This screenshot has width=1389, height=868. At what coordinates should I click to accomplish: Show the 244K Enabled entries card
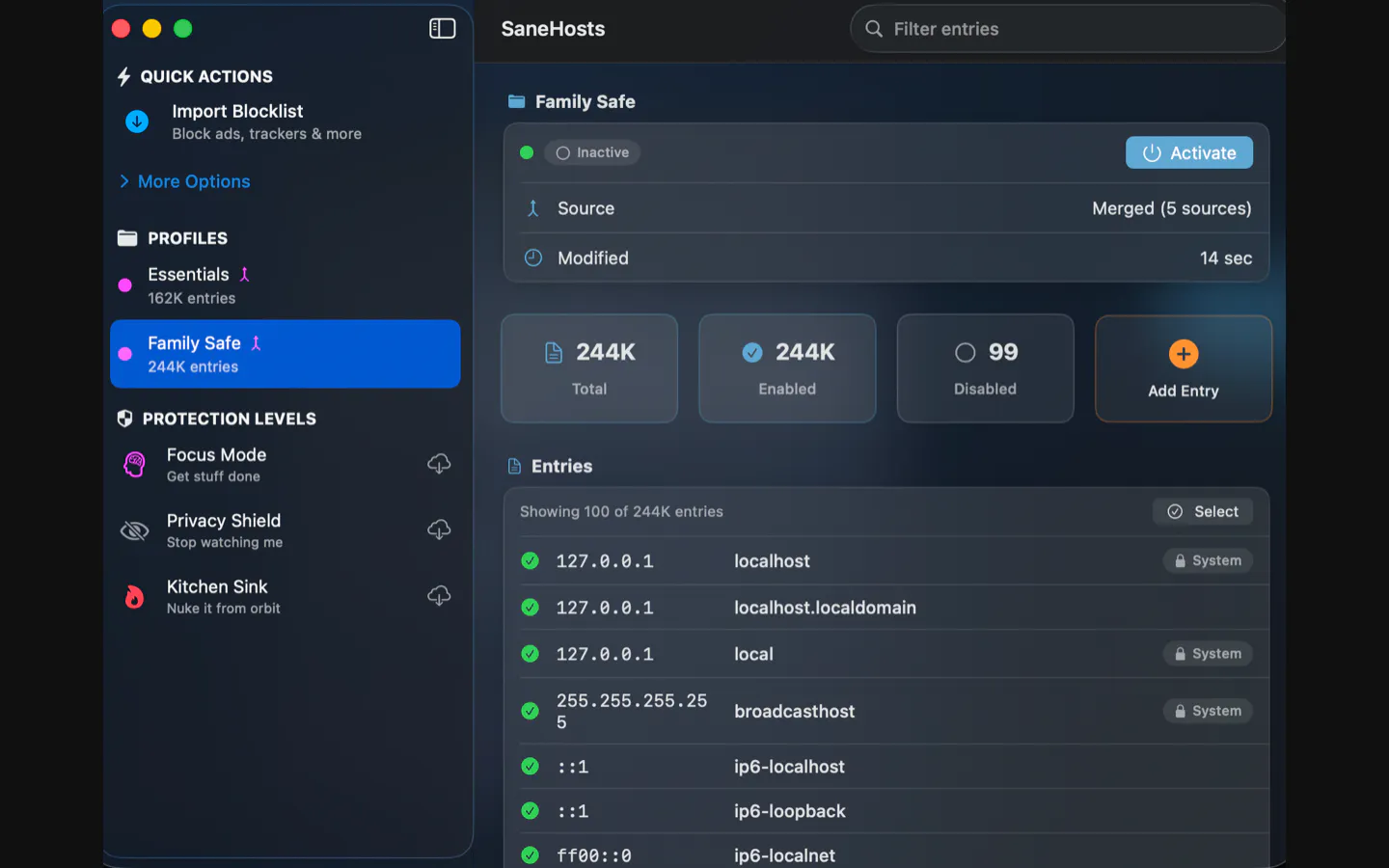pos(787,368)
